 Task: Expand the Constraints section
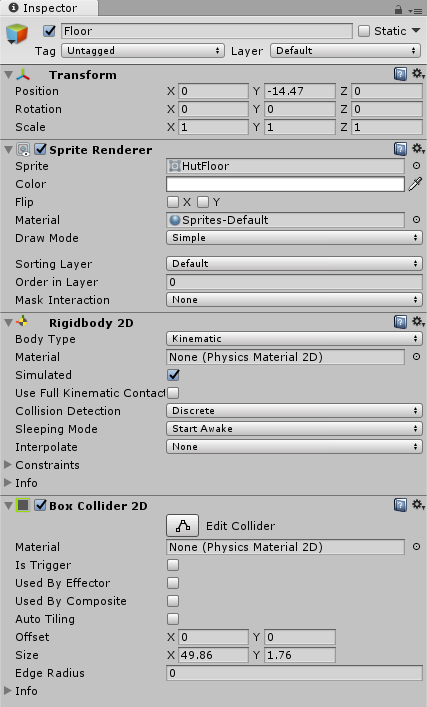pyautogui.click(x=8, y=464)
